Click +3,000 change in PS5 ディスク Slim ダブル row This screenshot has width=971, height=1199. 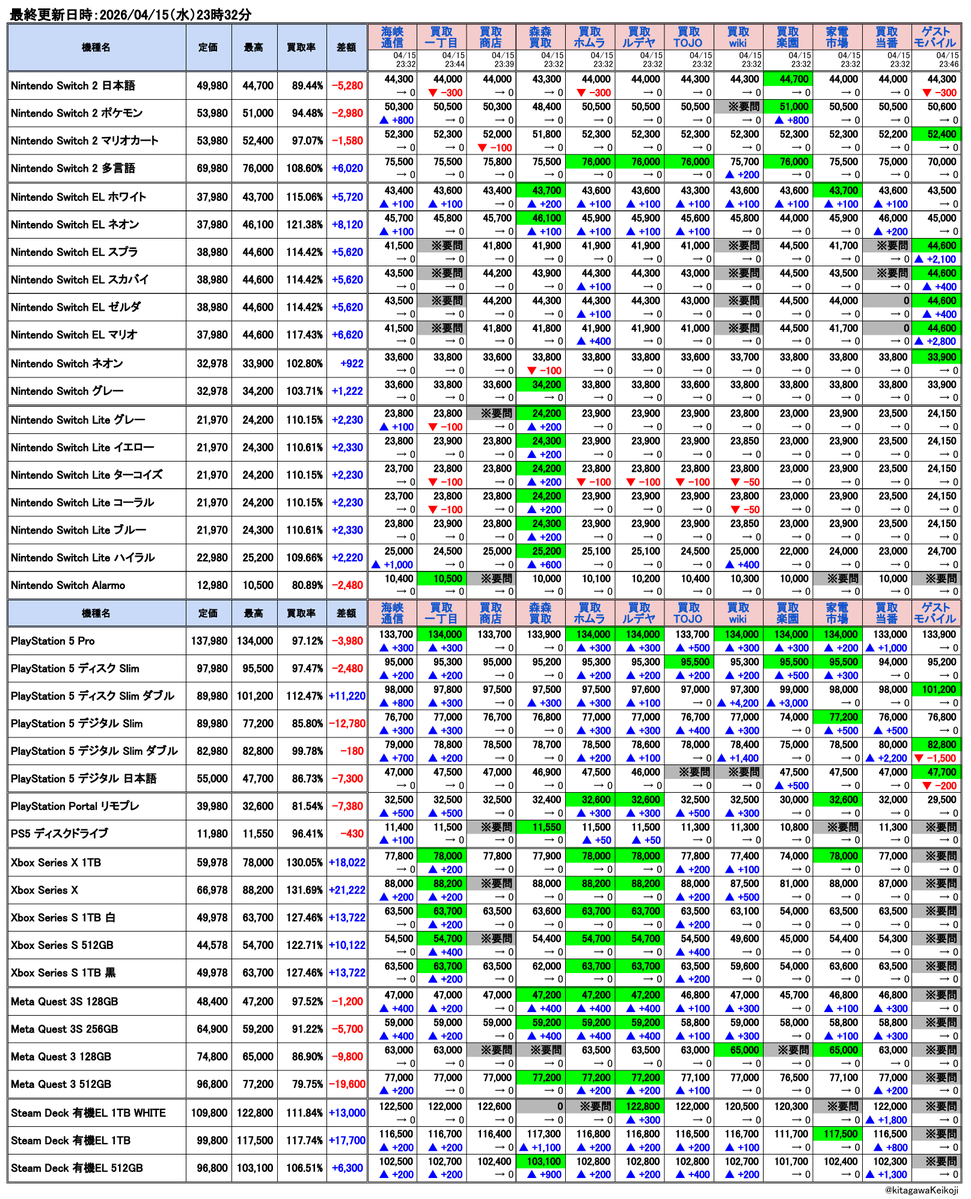(788, 703)
